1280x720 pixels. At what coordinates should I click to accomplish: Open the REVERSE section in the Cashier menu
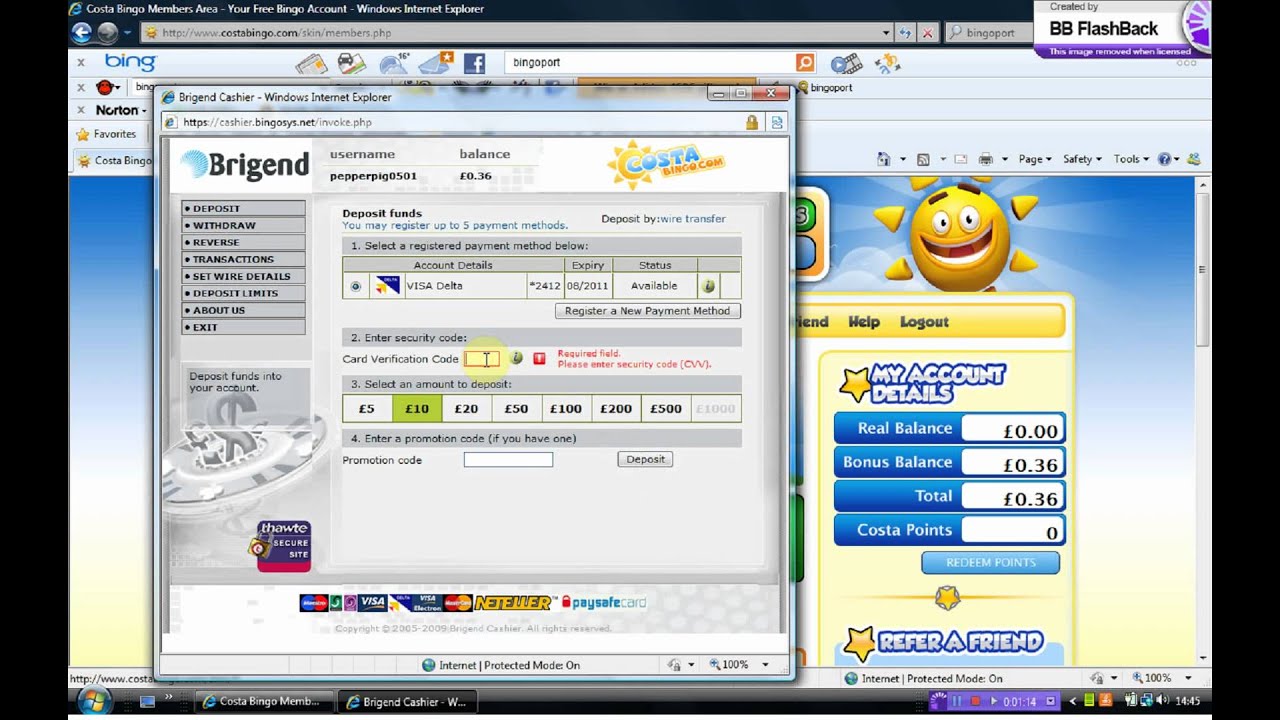(243, 242)
